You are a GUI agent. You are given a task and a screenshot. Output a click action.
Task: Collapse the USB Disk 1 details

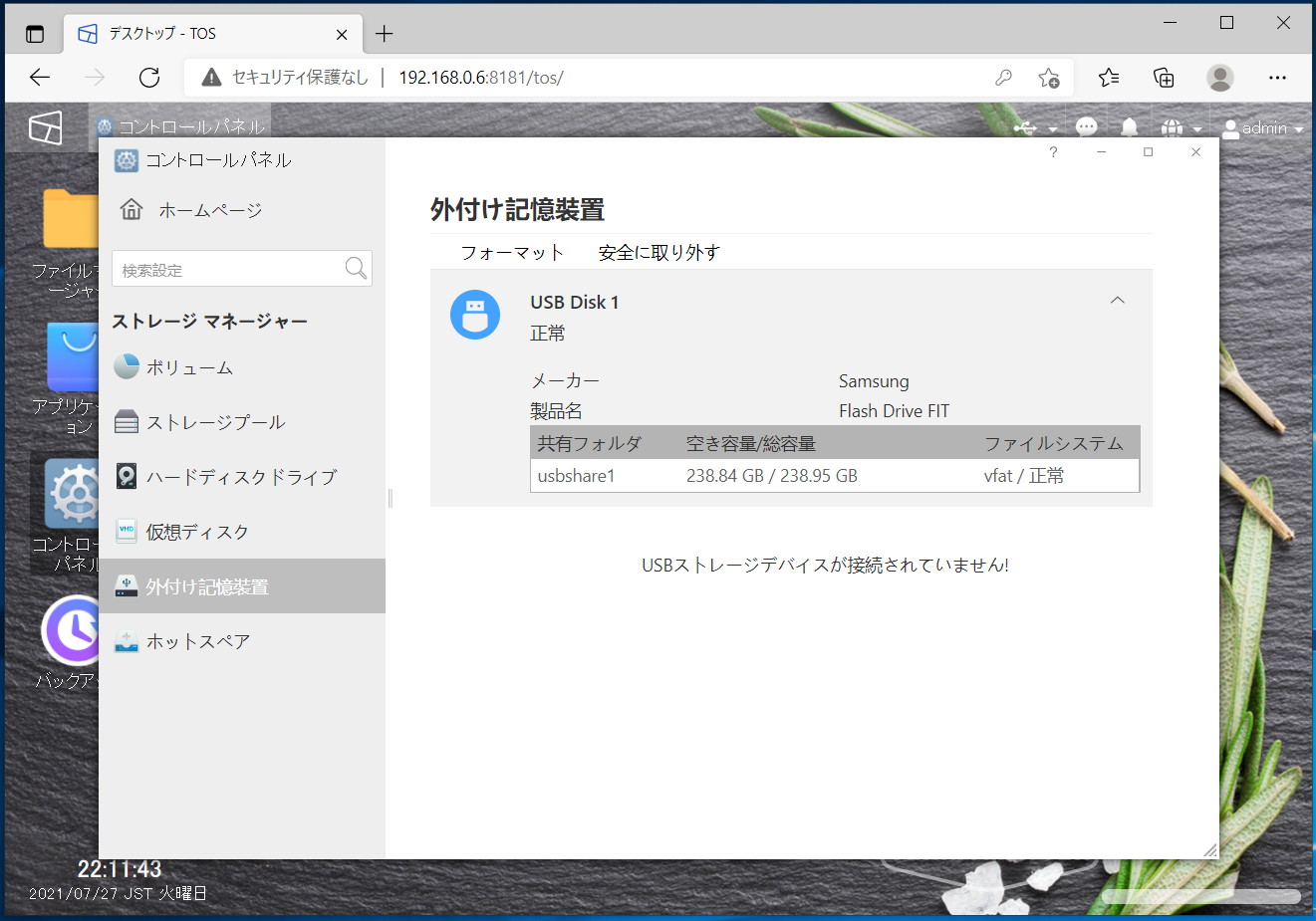[1117, 301]
